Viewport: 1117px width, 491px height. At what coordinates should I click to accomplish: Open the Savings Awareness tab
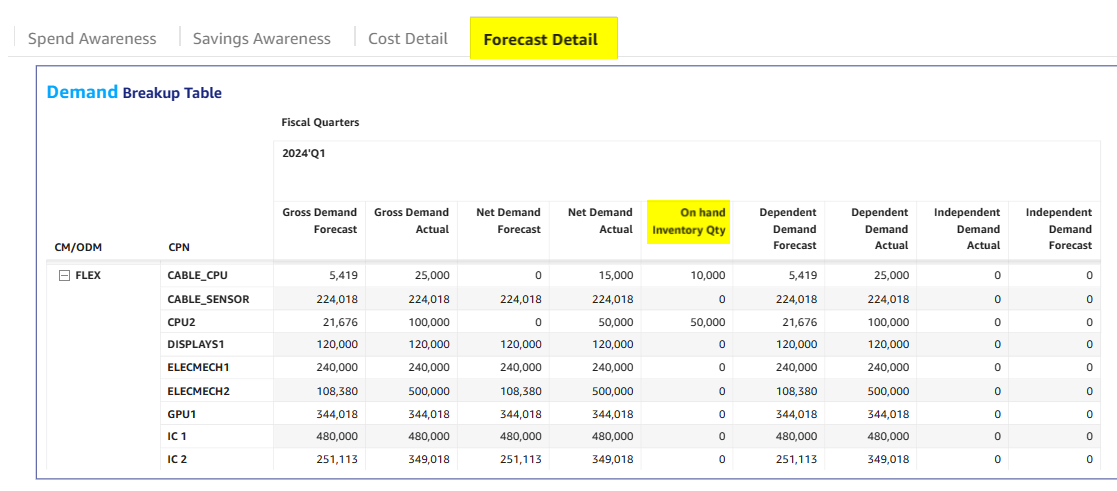click(261, 38)
